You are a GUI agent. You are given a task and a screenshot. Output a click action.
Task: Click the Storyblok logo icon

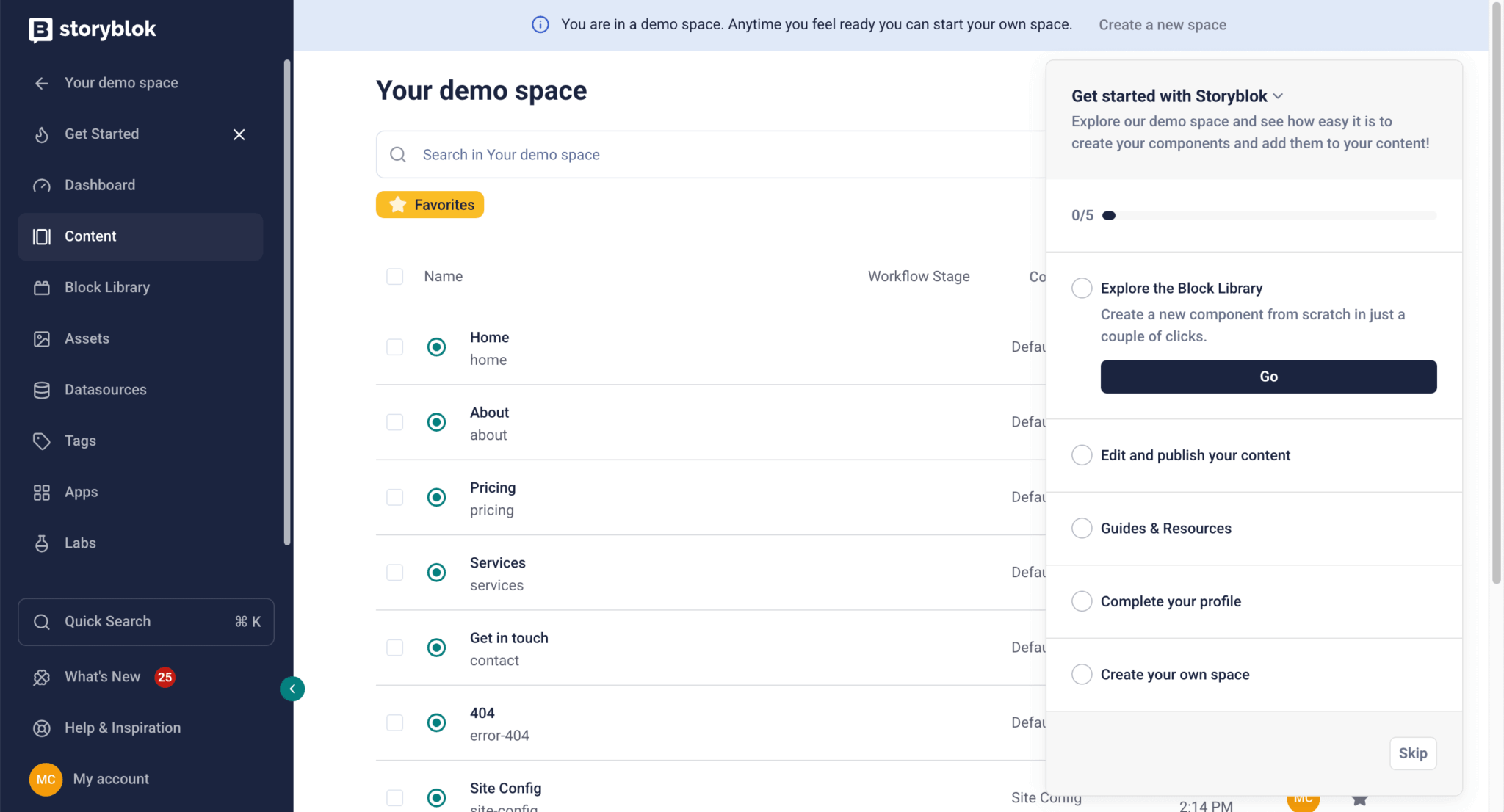click(x=41, y=29)
